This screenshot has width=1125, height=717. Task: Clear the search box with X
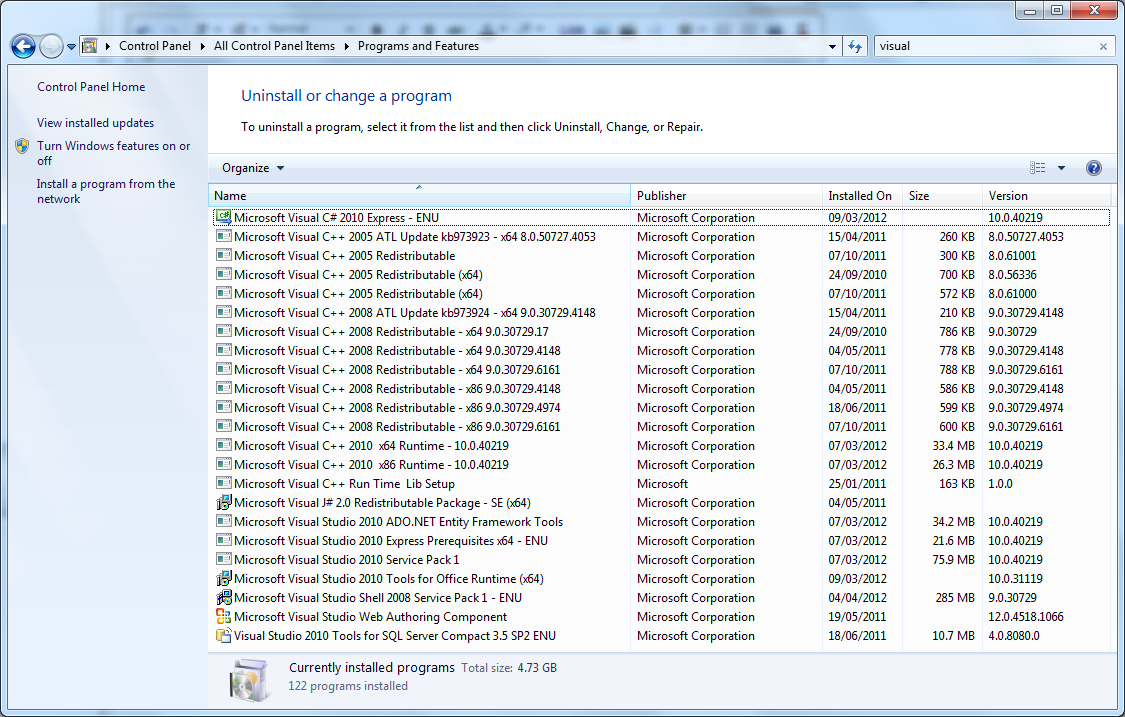click(1103, 47)
